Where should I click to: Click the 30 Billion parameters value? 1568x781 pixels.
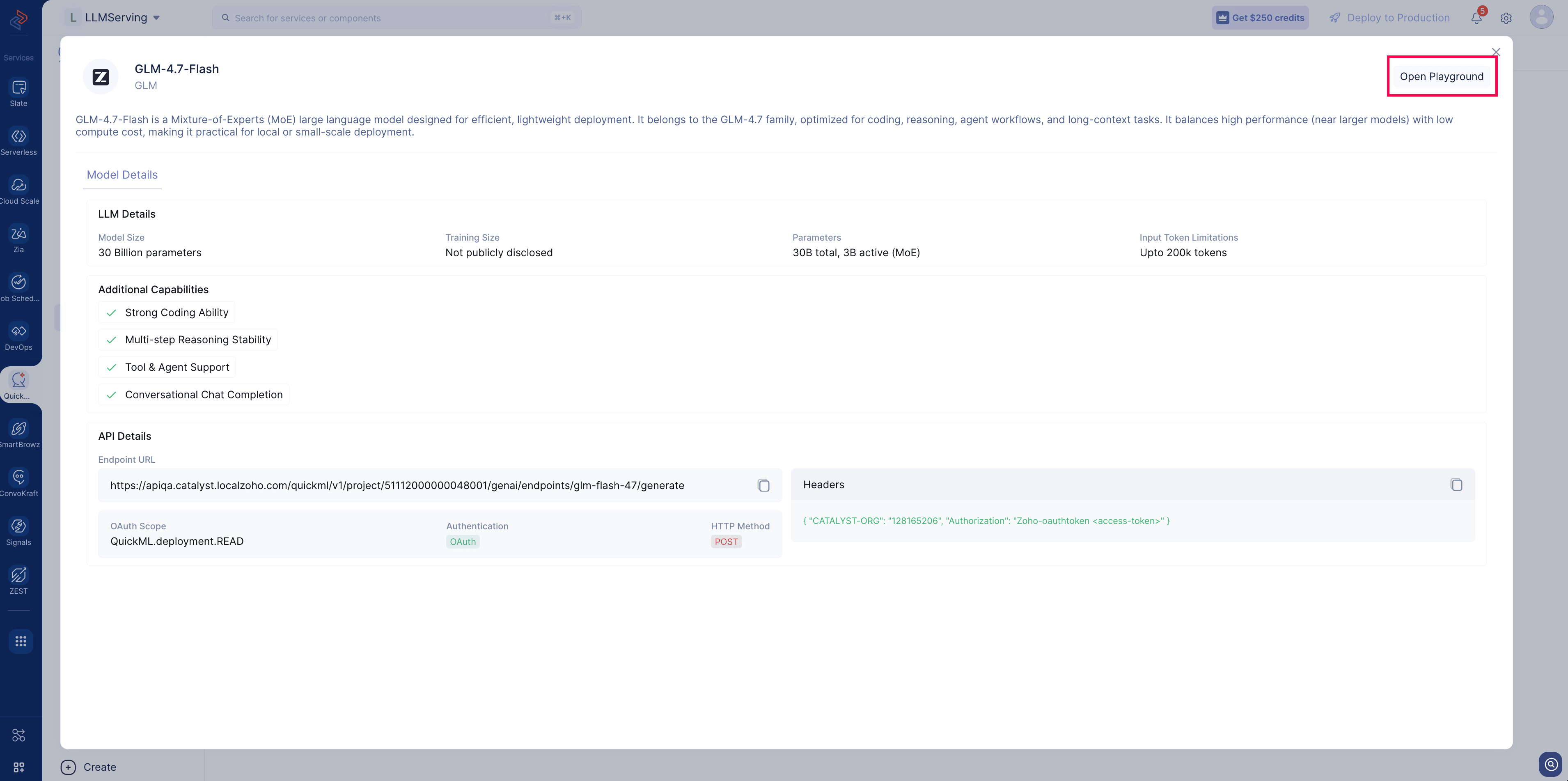click(150, 253)
